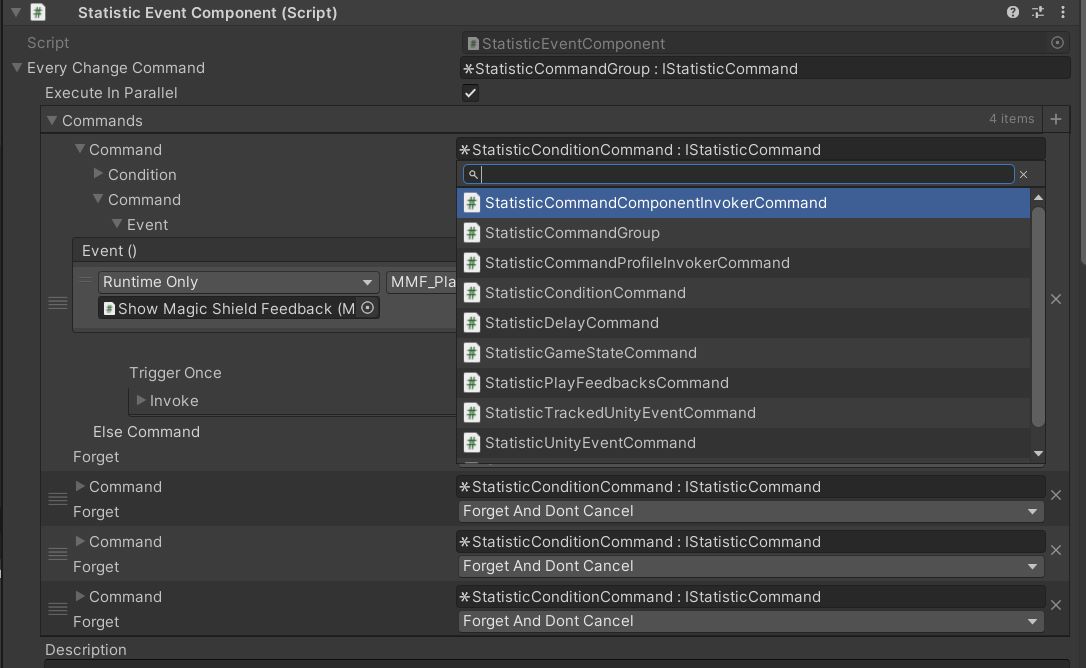
Task: Remove the last Command list entry
Action: click(x=1055, y=605)
